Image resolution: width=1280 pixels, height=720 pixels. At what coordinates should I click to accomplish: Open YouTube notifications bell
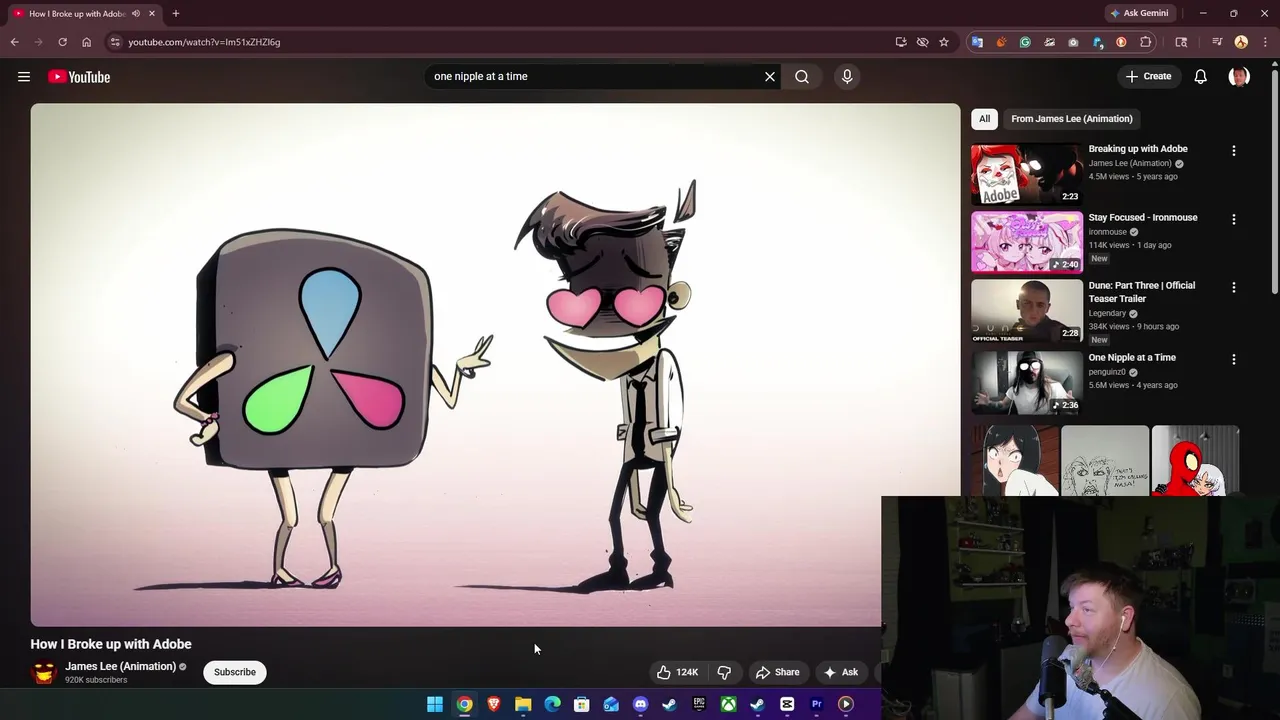[x=1200, y=76]
